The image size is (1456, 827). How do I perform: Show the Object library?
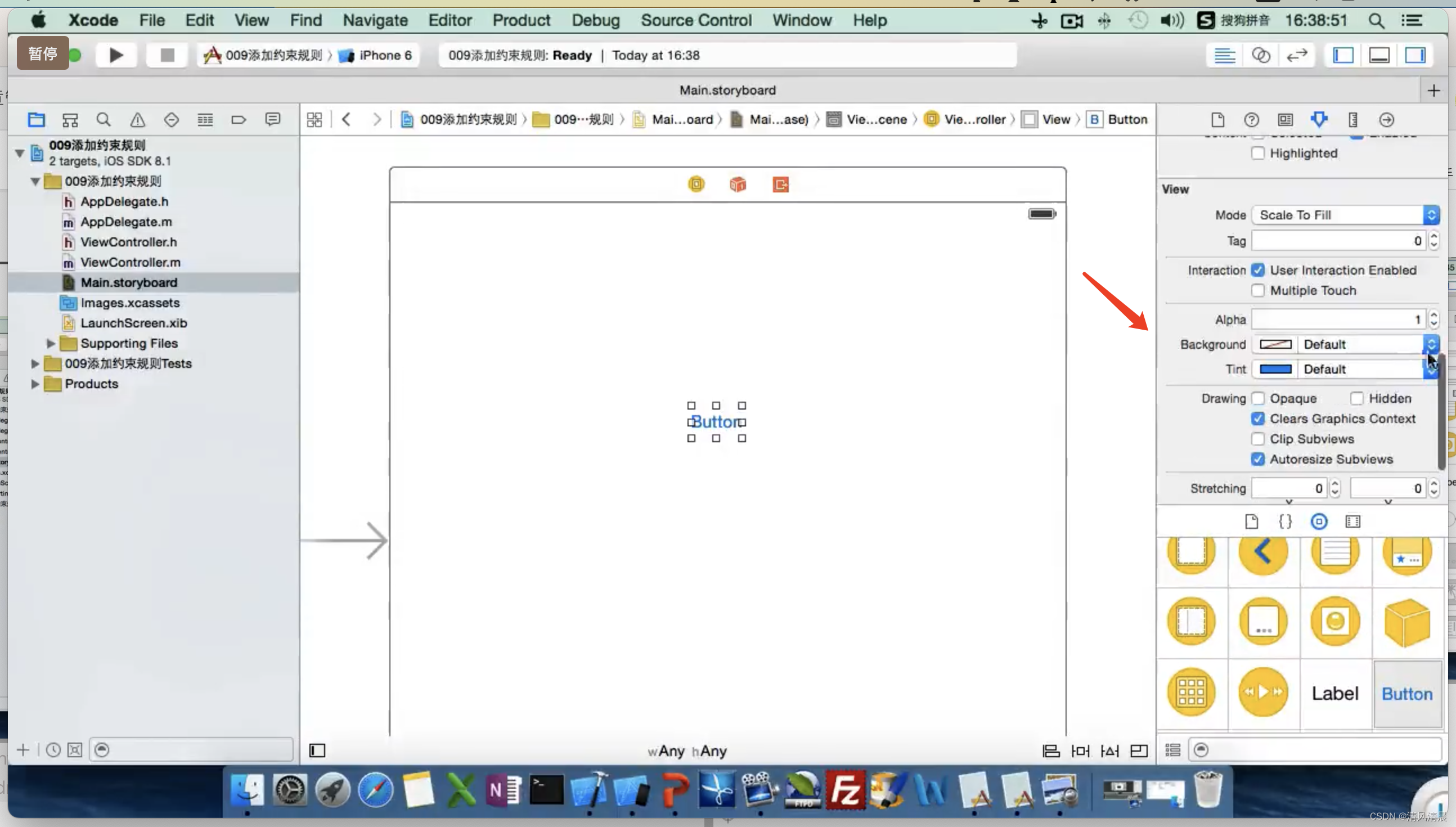(x=1319, y=521)
